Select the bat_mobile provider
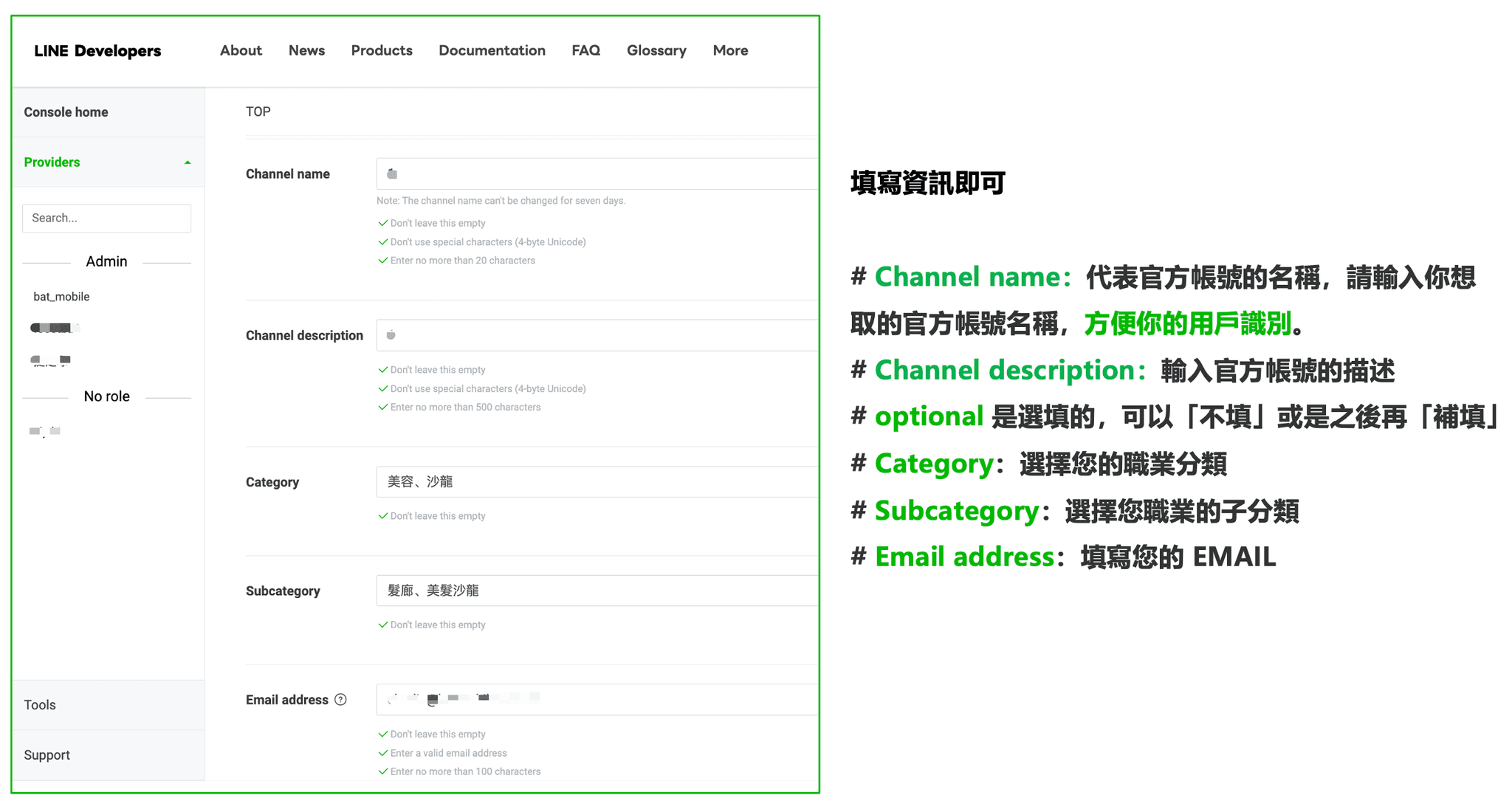Image resolution: width=1512 pixels, height=801 pixels. tap(61, 297)
